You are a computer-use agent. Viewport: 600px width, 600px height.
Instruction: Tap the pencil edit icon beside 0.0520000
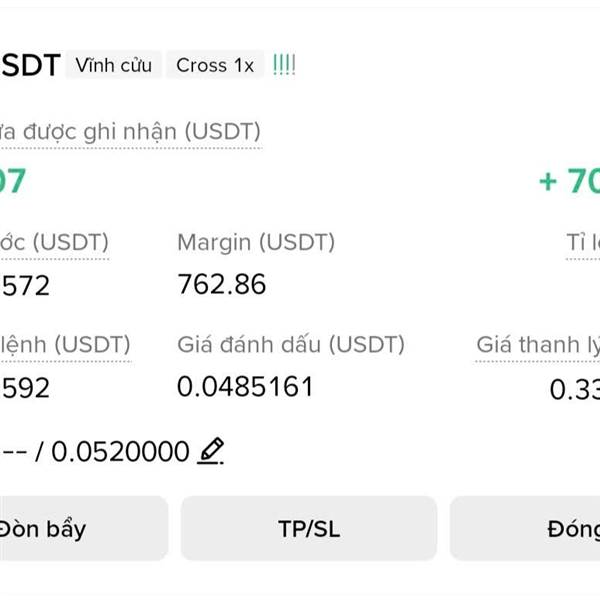tap(210, 451)
